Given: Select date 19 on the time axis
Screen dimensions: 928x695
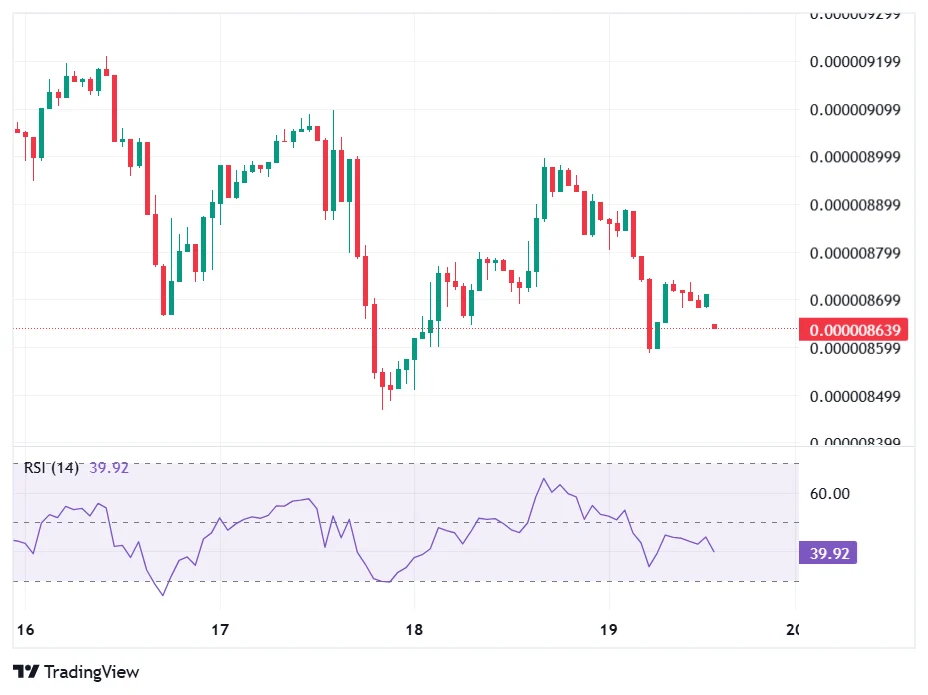Looking at the screenshot, I should (x=608, y=630).
